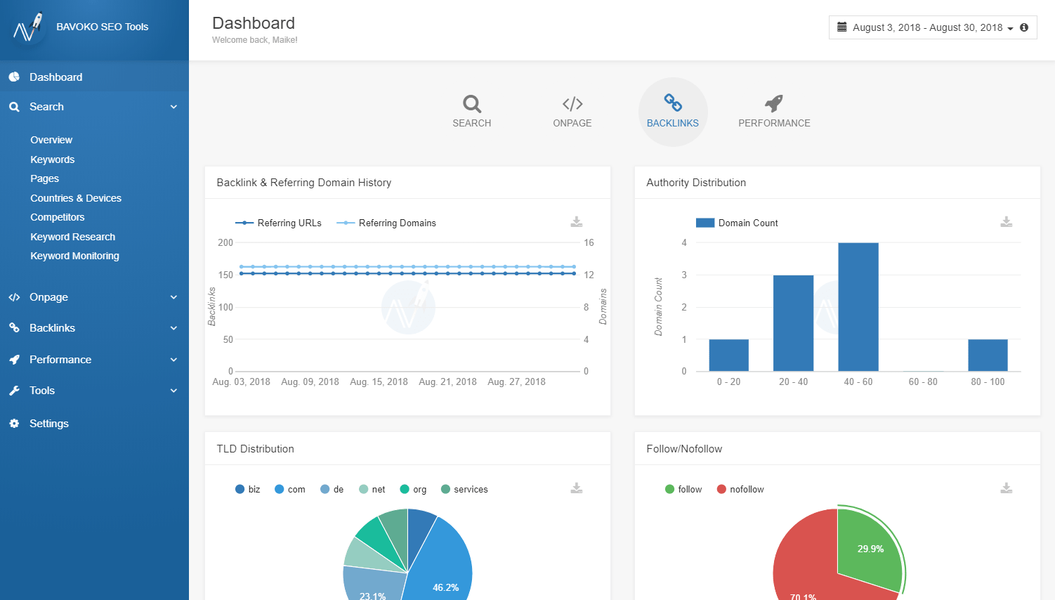Click the Search magnifier icon in sidebar
The width and height of the screenshot is (1055, 600).
point(14,107)
